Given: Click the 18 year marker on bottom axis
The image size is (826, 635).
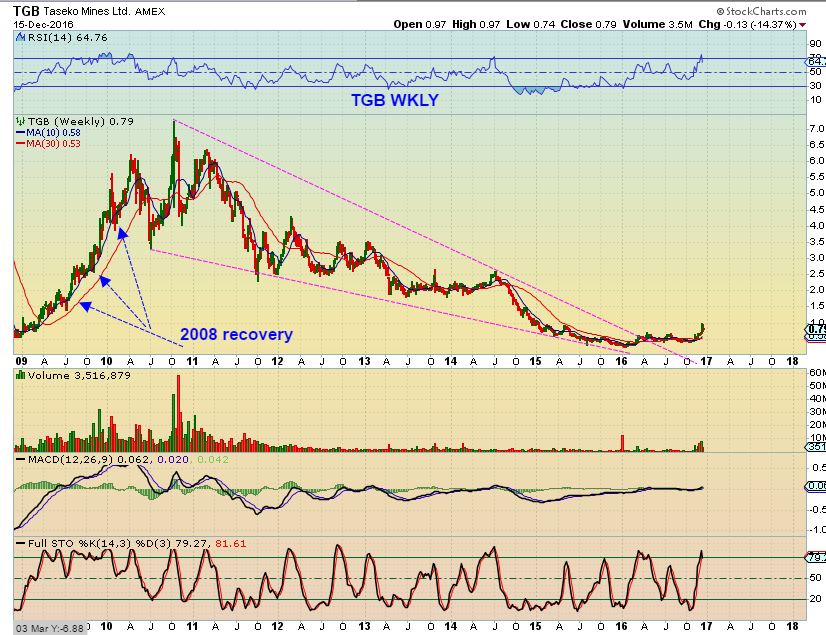Looking at the screenshot, I should [x=792, y=627].
